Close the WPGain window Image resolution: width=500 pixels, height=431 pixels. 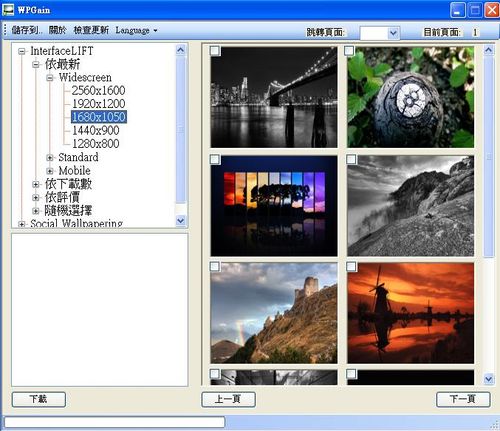[x=491, y=10]
